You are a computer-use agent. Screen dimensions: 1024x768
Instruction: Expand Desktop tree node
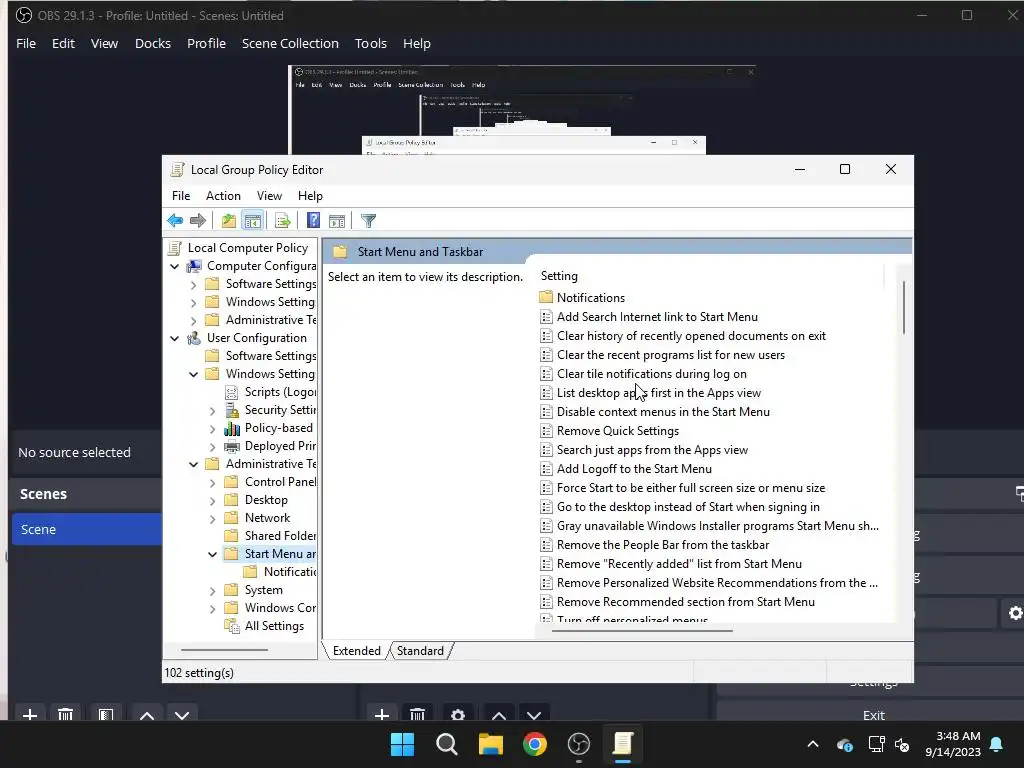pos(212,501)
